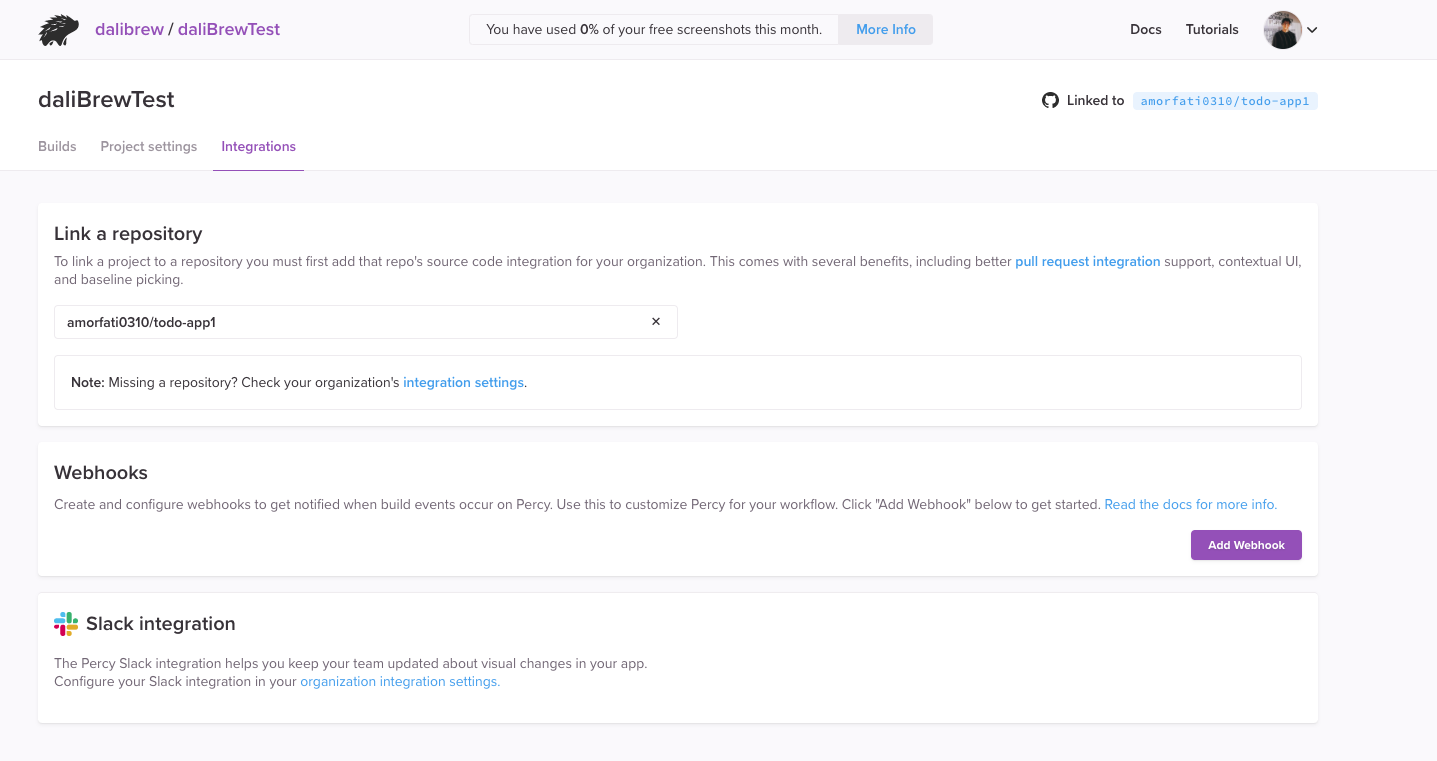Click the Slack integration heading
This screenshot has height=761, width=1437.
point(161,624)
